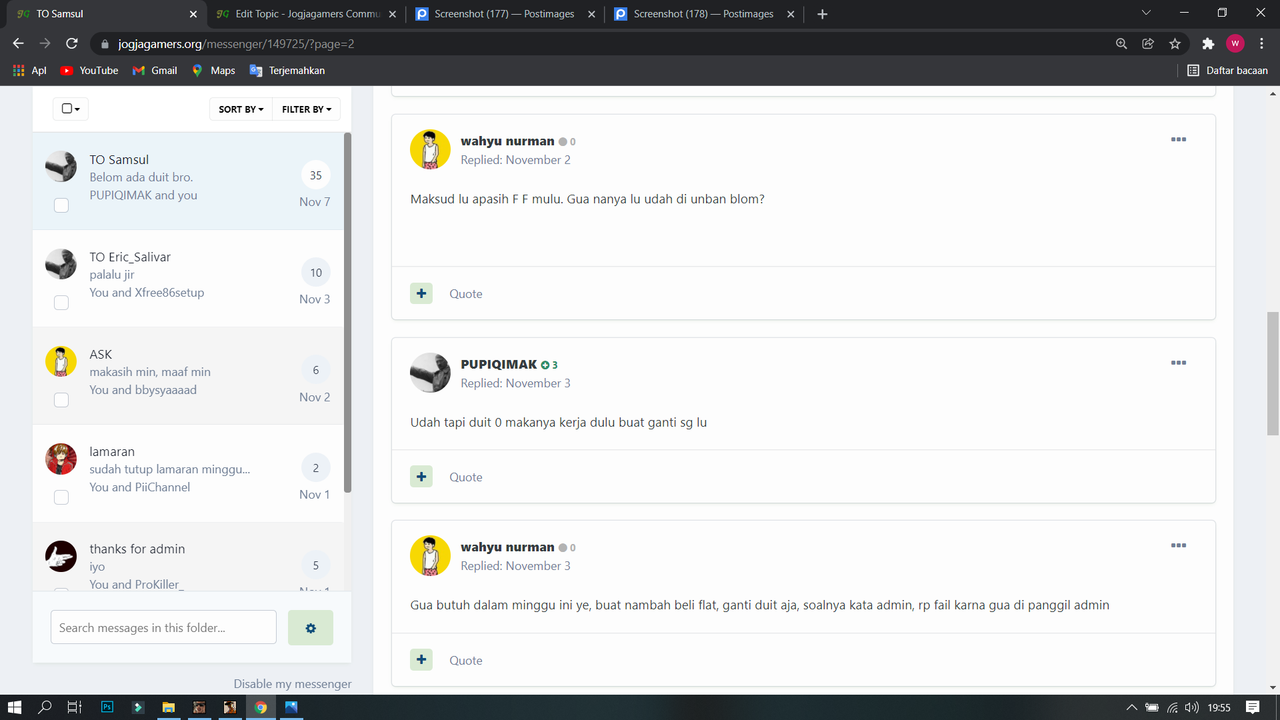This screenshot has width=1280, height=720.
Task: Tick the checkbox for ASK conversation
Action: click(x=61, y=400)
